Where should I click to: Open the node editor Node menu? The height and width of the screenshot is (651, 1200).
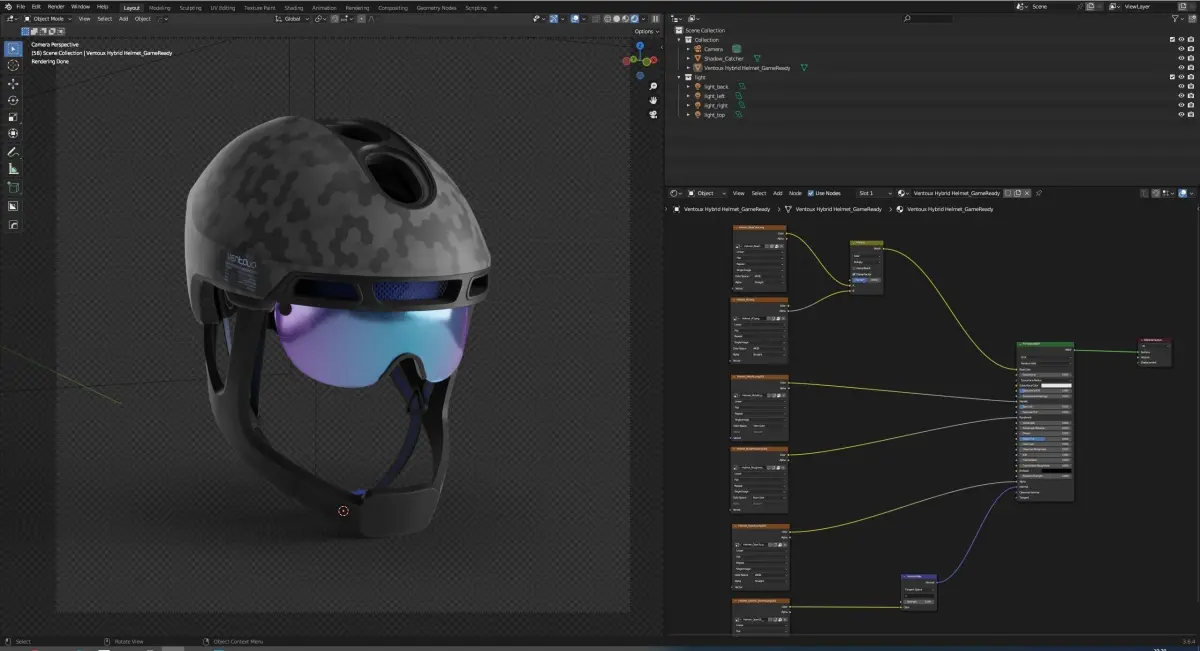[795, 193]
